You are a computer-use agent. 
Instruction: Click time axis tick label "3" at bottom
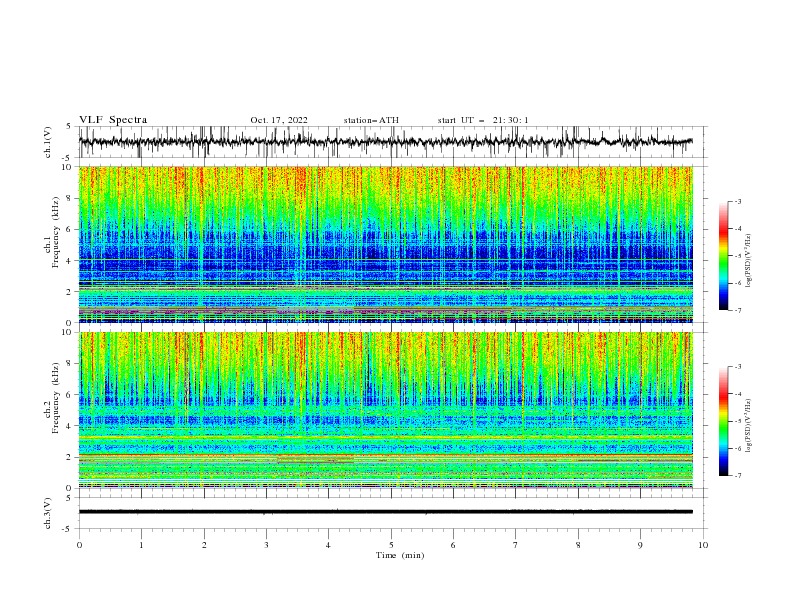(266, 545)
